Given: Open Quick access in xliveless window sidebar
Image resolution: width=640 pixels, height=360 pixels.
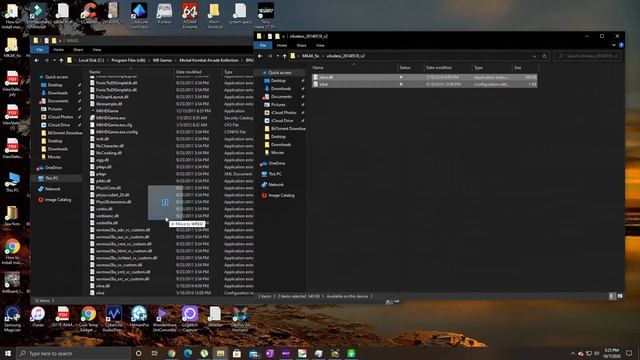Looking at the screenshot, I should [280, 73].
